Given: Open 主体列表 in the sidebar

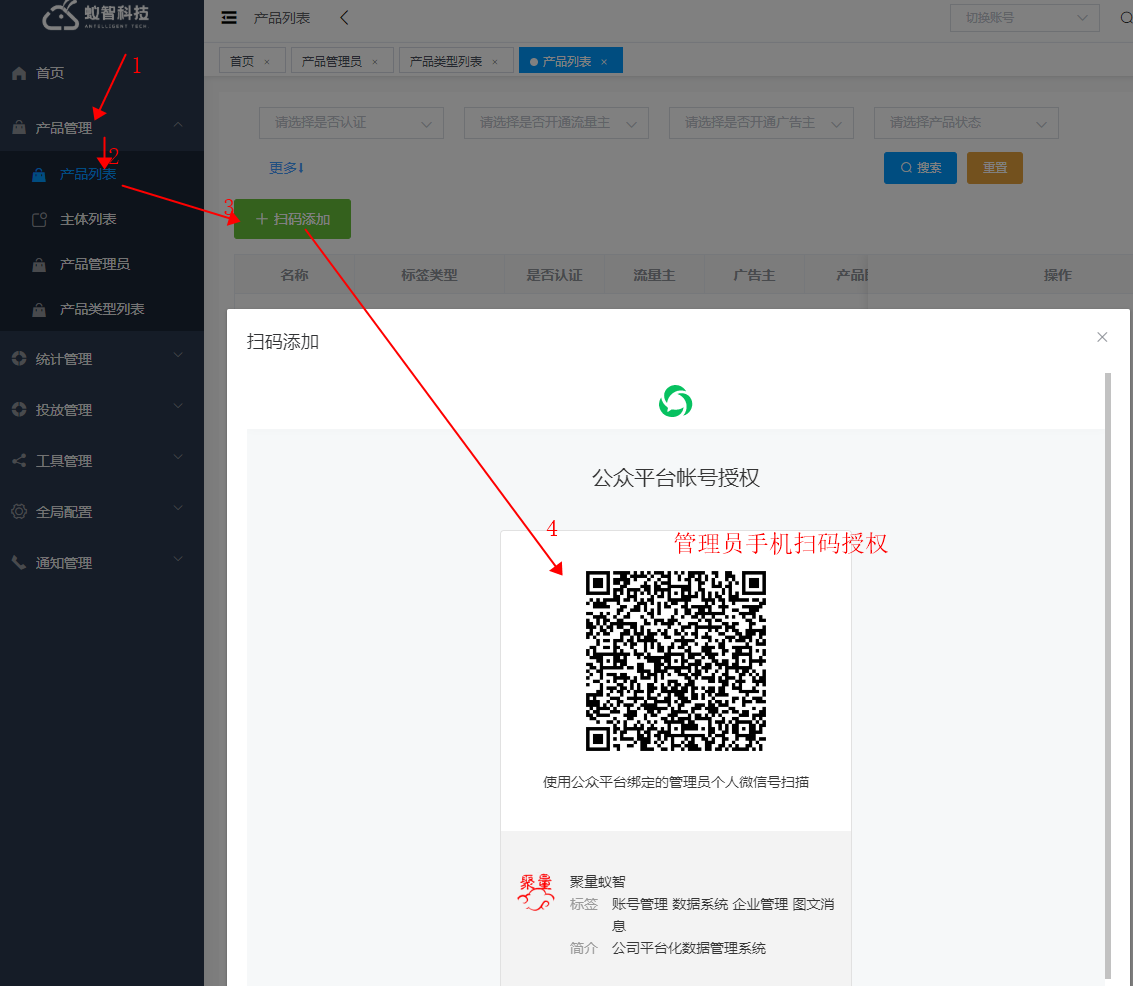Looking at the screenshot, I should pyautogui.click(x=102, y=220).
